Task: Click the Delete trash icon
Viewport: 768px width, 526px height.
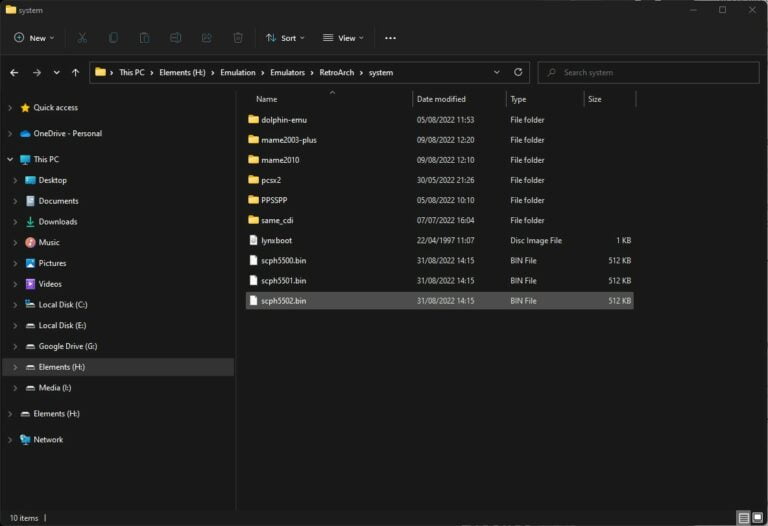Action: pyautogui.click(x=238, y=38)
